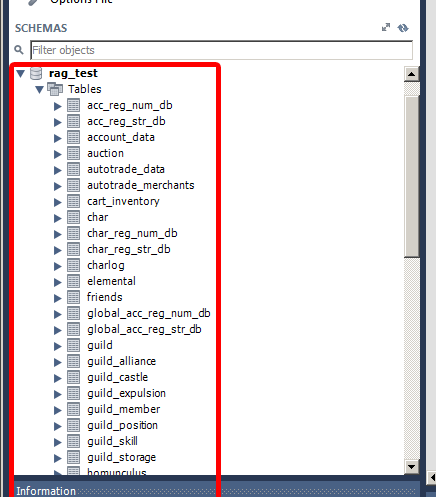436x497 pixels.
Task: Select the Tables folder icon
Action: point(55,89)
